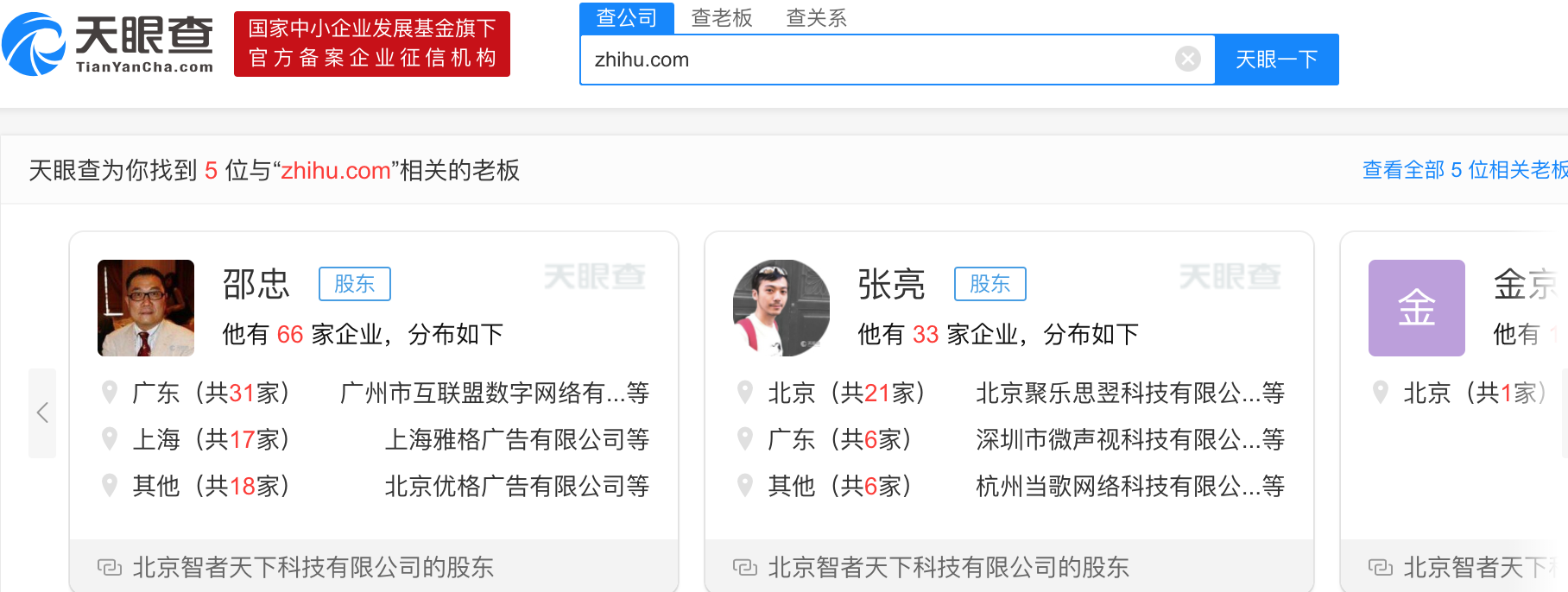The height and width of the screenshot is (592, 1568).
Task: Open the TianYanCha logo homepage
Action: point(108,43)
